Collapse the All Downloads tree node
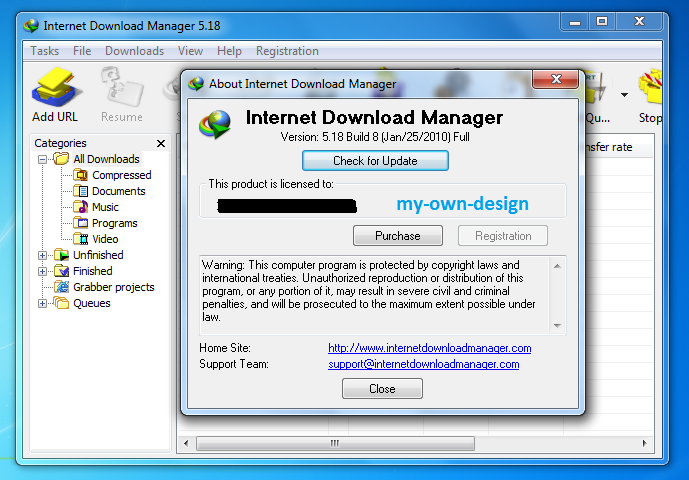The image size is (689, 480). click(x=42, y=159)
